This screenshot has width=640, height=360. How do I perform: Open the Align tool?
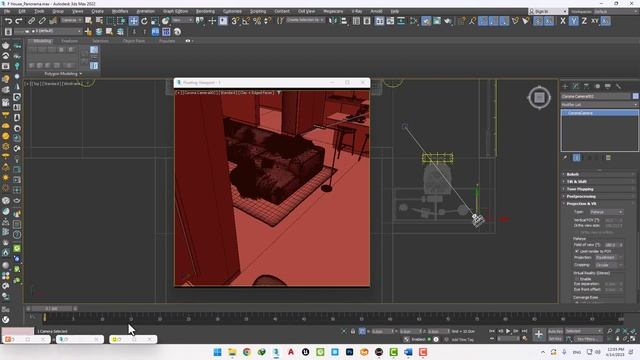[x=344, y=20]
